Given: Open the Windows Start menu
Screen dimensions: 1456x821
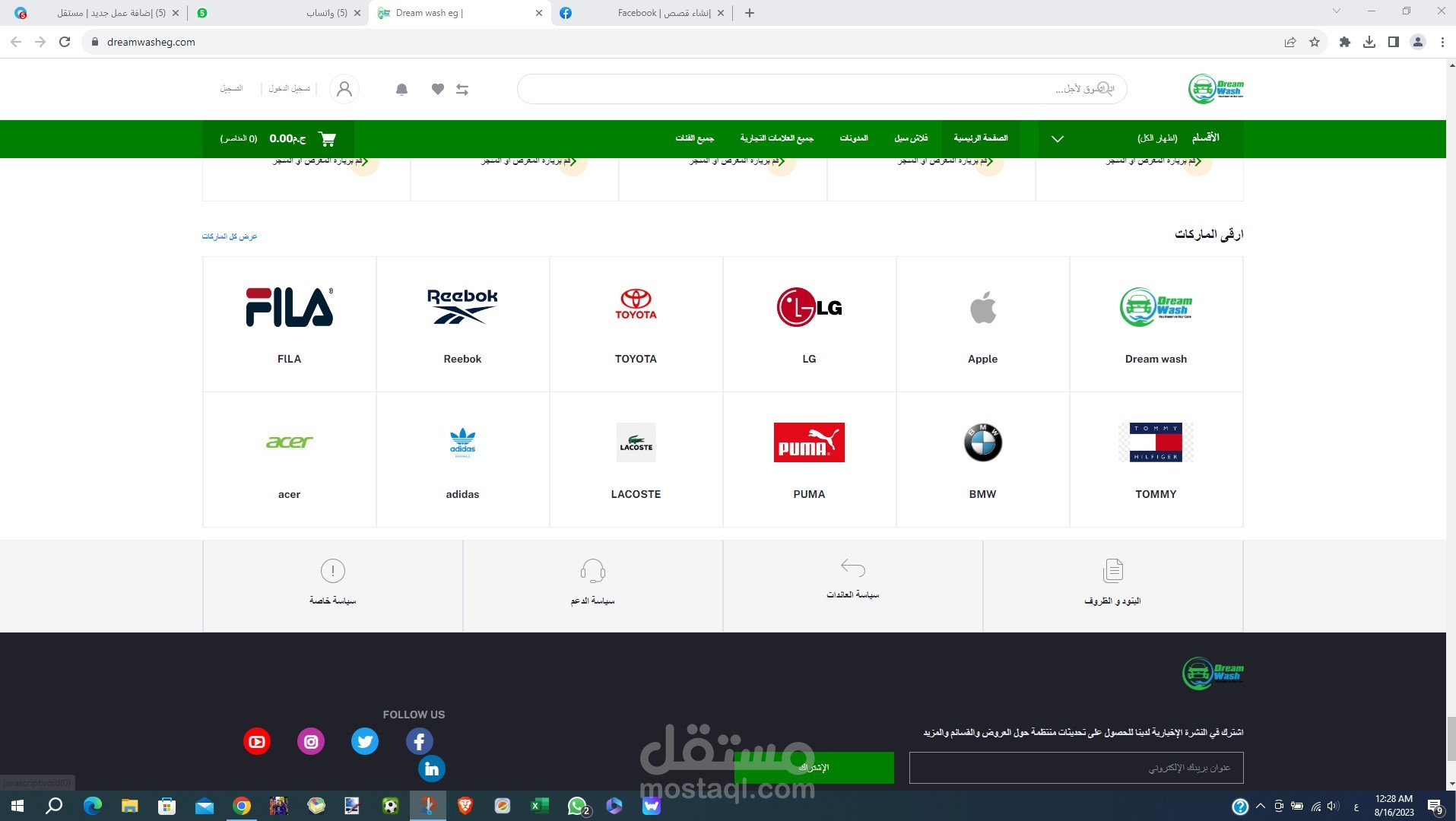Looking at the screenshot, I should tap(17, 806).
